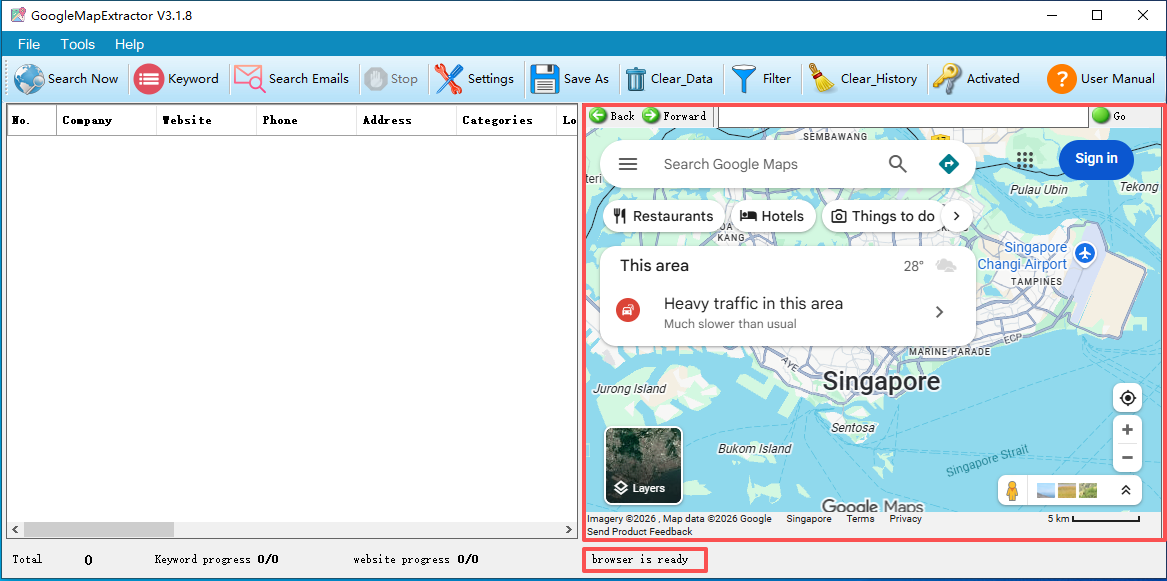Open Settings wrench icon
1167x581 pixels.
(x=449, y=79)
